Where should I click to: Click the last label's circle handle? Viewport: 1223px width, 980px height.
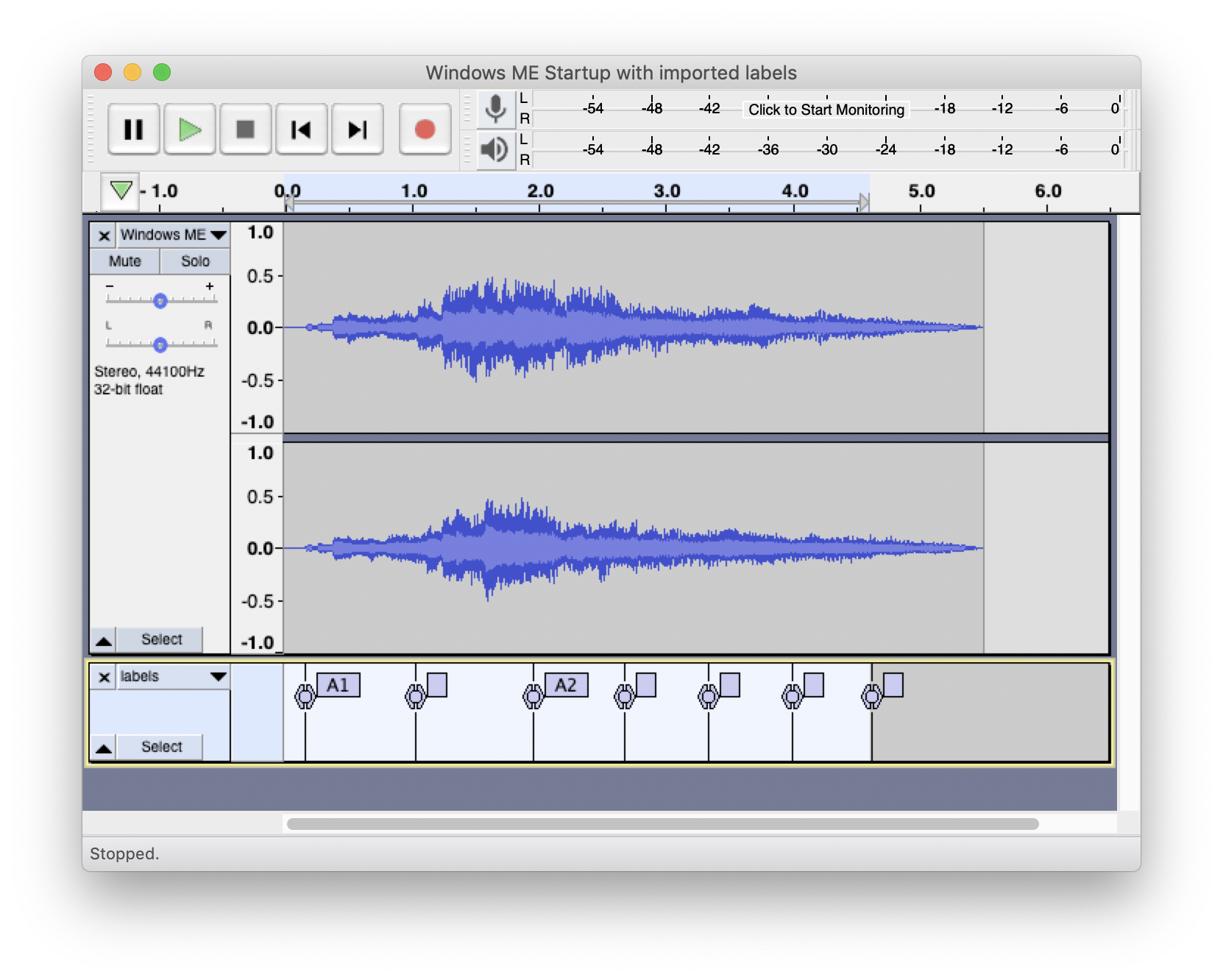coord(871,695)
